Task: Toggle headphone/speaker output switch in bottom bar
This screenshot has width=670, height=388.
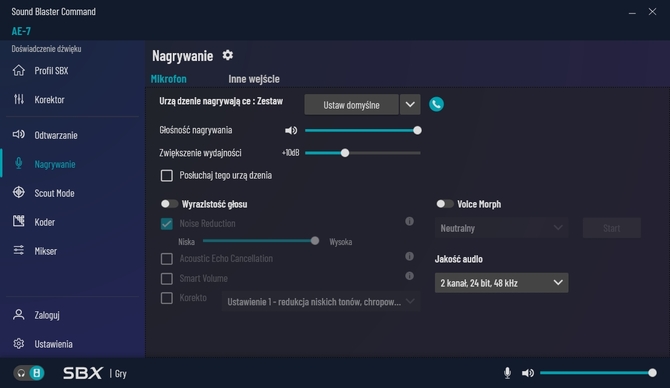Action: pos(29,373)
